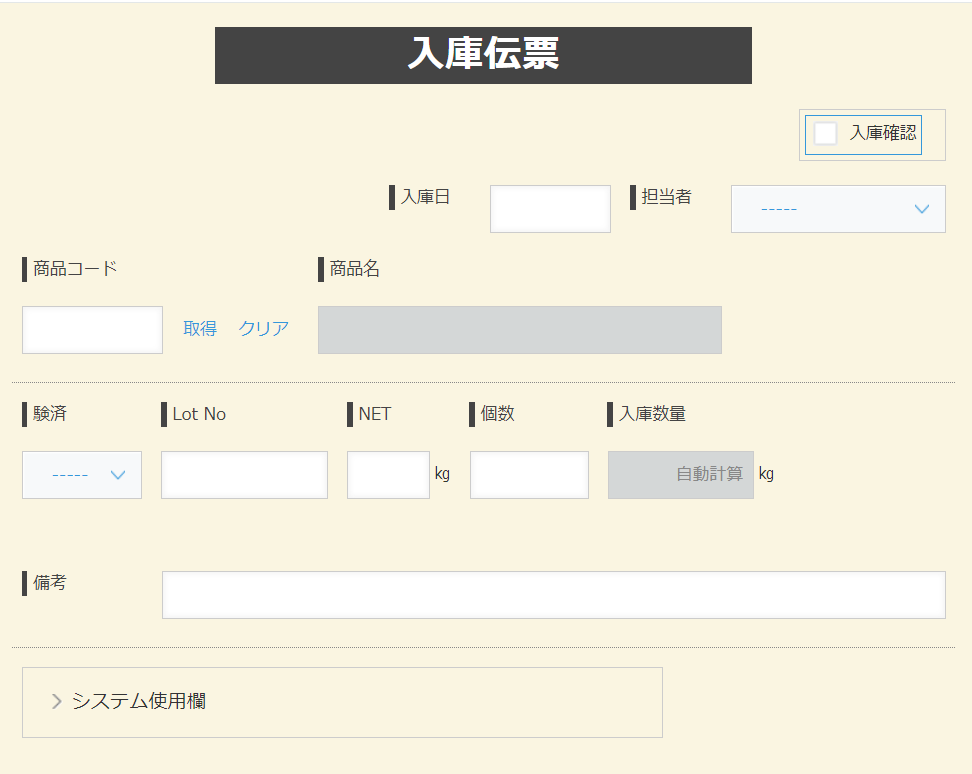This screenshot has width=972, height=774.
Task: Click the 取得 link
Action: [200, 329]
